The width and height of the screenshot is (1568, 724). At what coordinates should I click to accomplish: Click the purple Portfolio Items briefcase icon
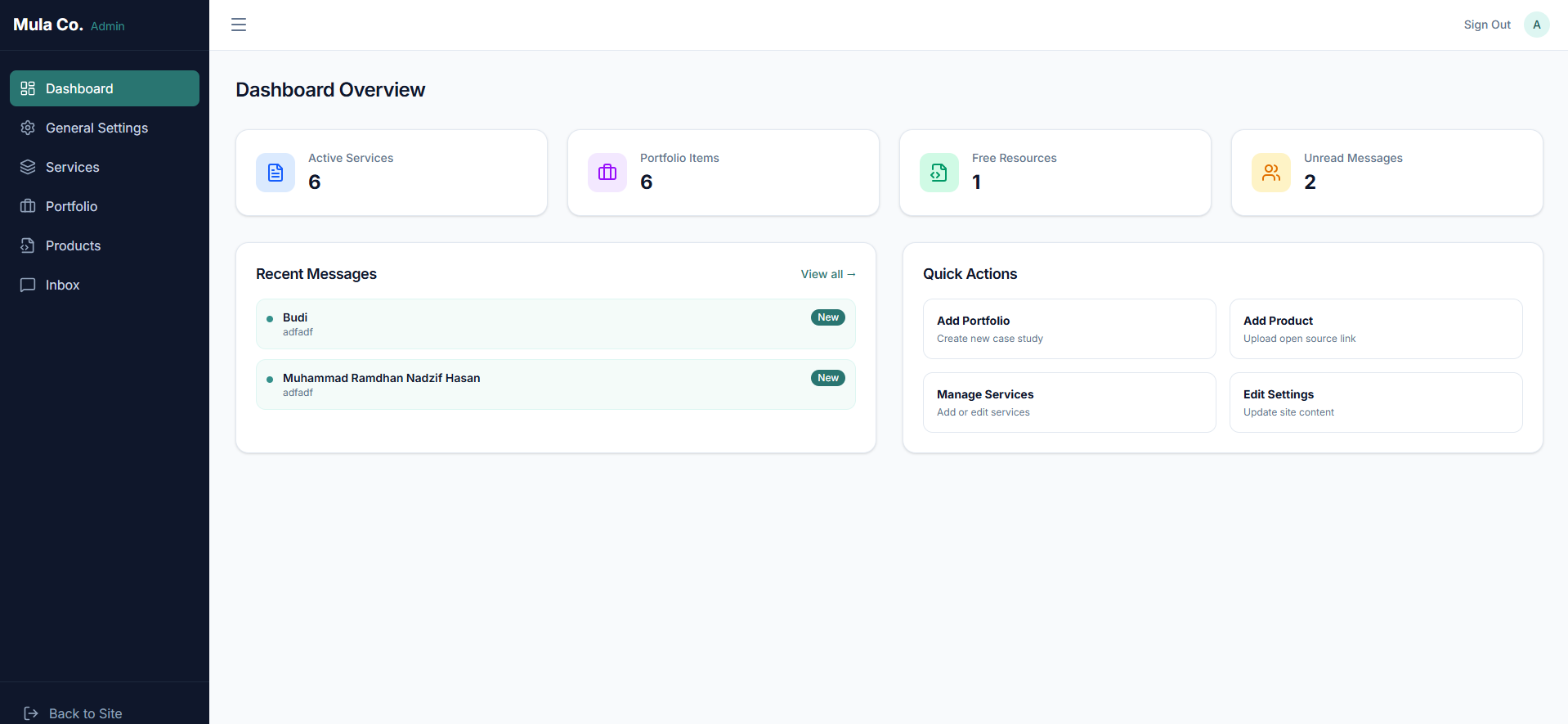coord(607,173)
